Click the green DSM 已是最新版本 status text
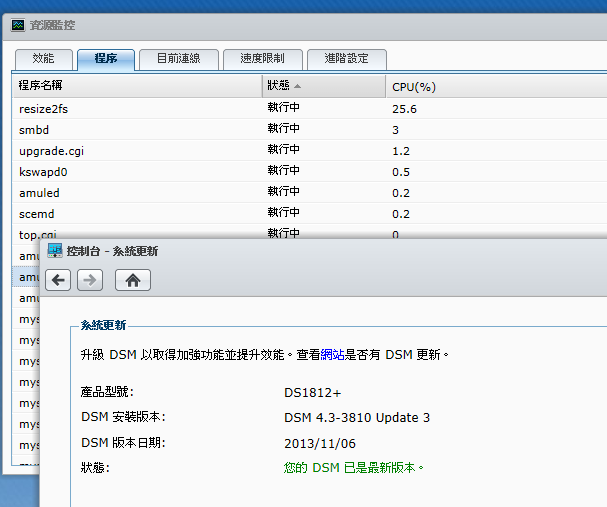This screenshot has height=507, width=607. tap(354, 468)
